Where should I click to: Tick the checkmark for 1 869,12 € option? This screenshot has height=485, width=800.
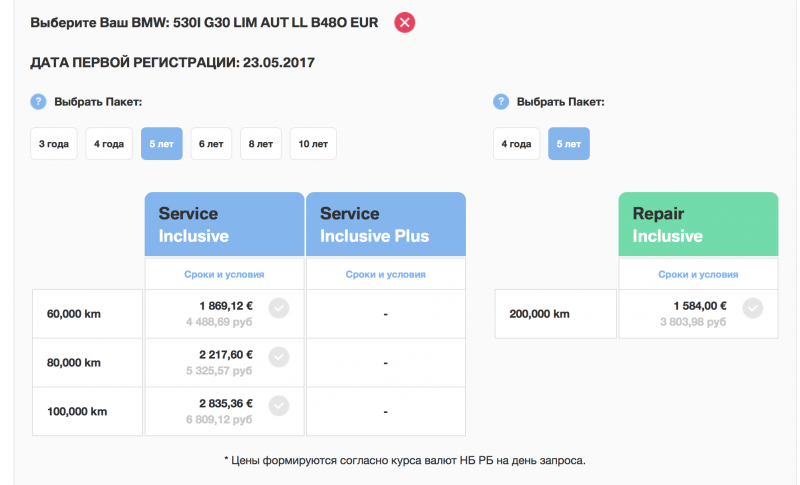pos(279,308)
